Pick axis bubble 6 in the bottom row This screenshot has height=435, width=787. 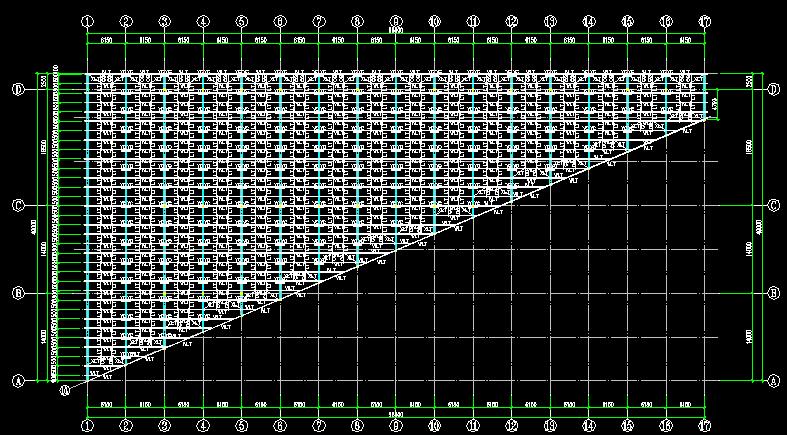(280, 426)
